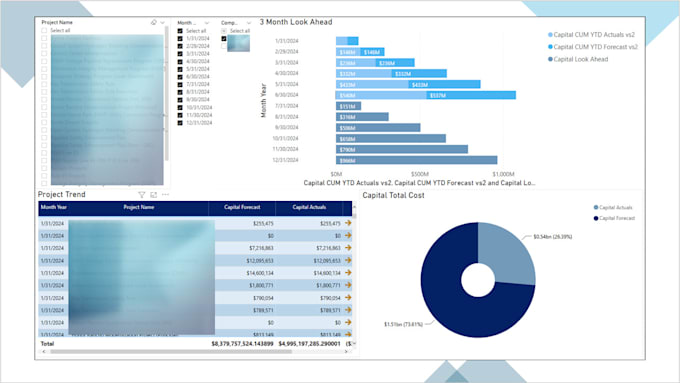This screenshot has width=680, height=383.
Task: Select 5/31/2024 actuals bar $433M
Action: pos(372,84)
